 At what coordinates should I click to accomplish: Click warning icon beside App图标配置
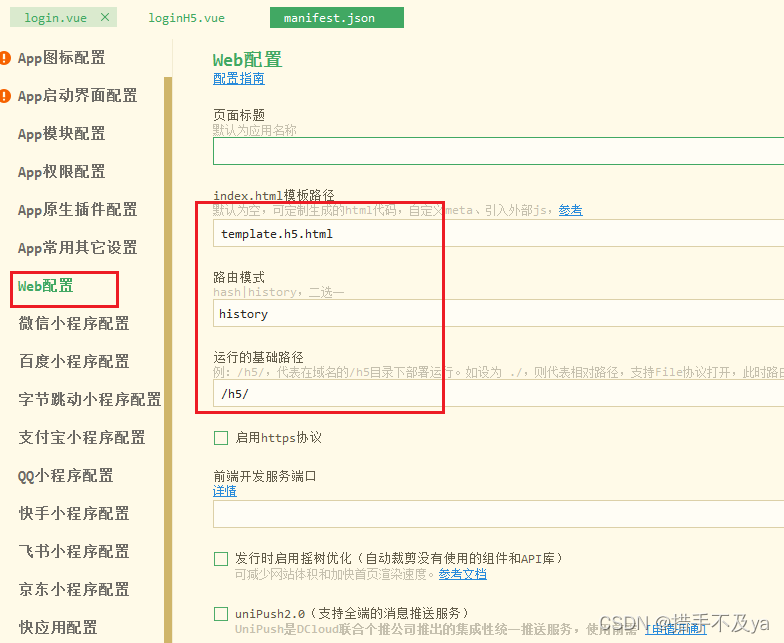tap(6, 58)
